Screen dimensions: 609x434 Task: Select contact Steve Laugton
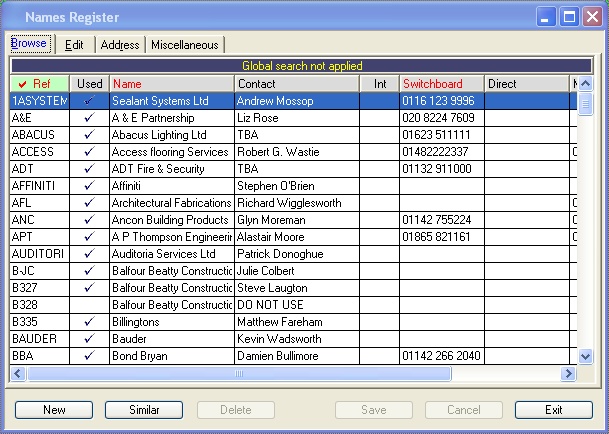pyautogui.click(x=272, y=288)
